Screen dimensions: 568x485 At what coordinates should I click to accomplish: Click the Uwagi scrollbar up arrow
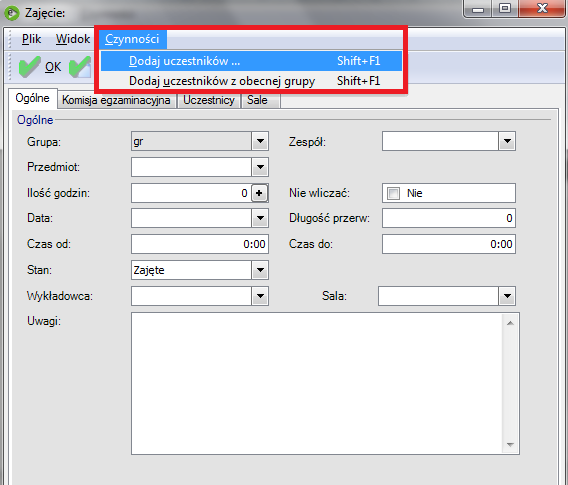click(510, 323)
